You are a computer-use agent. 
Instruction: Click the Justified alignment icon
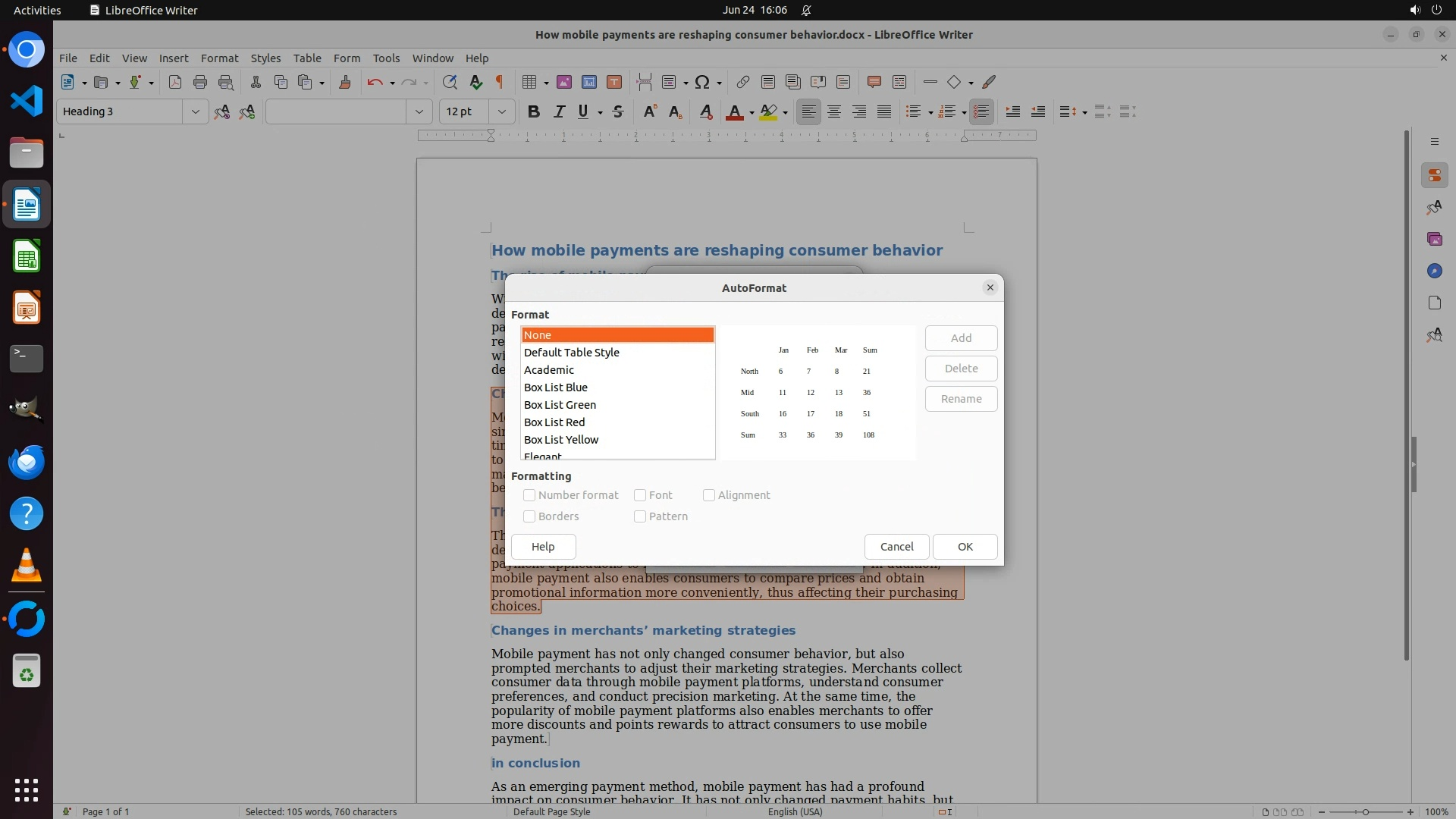pyautogui.click(x=884, y=111)
